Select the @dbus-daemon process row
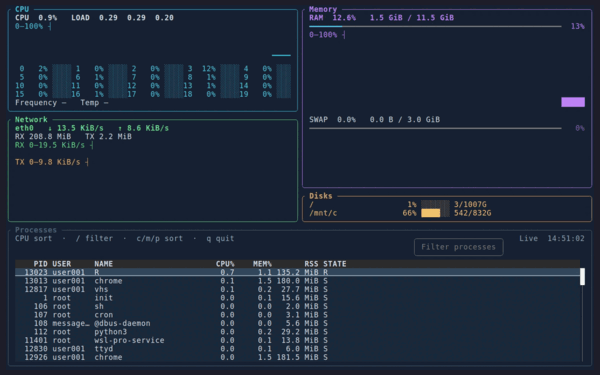 click(x=298, y=323)
